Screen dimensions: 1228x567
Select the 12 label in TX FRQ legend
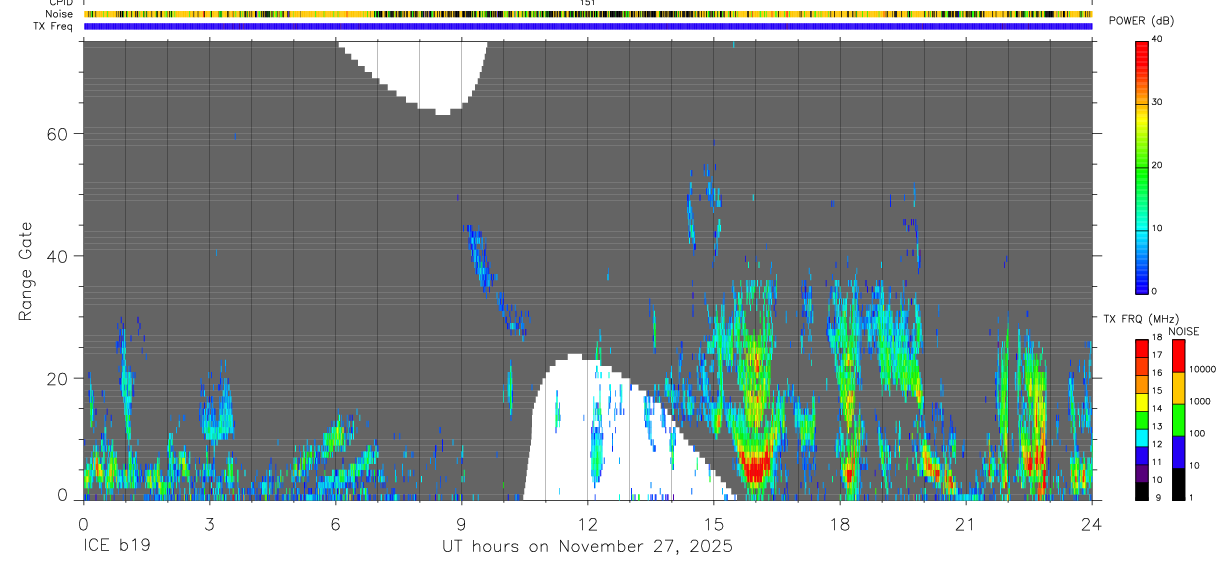click(x=1157, y=444)
